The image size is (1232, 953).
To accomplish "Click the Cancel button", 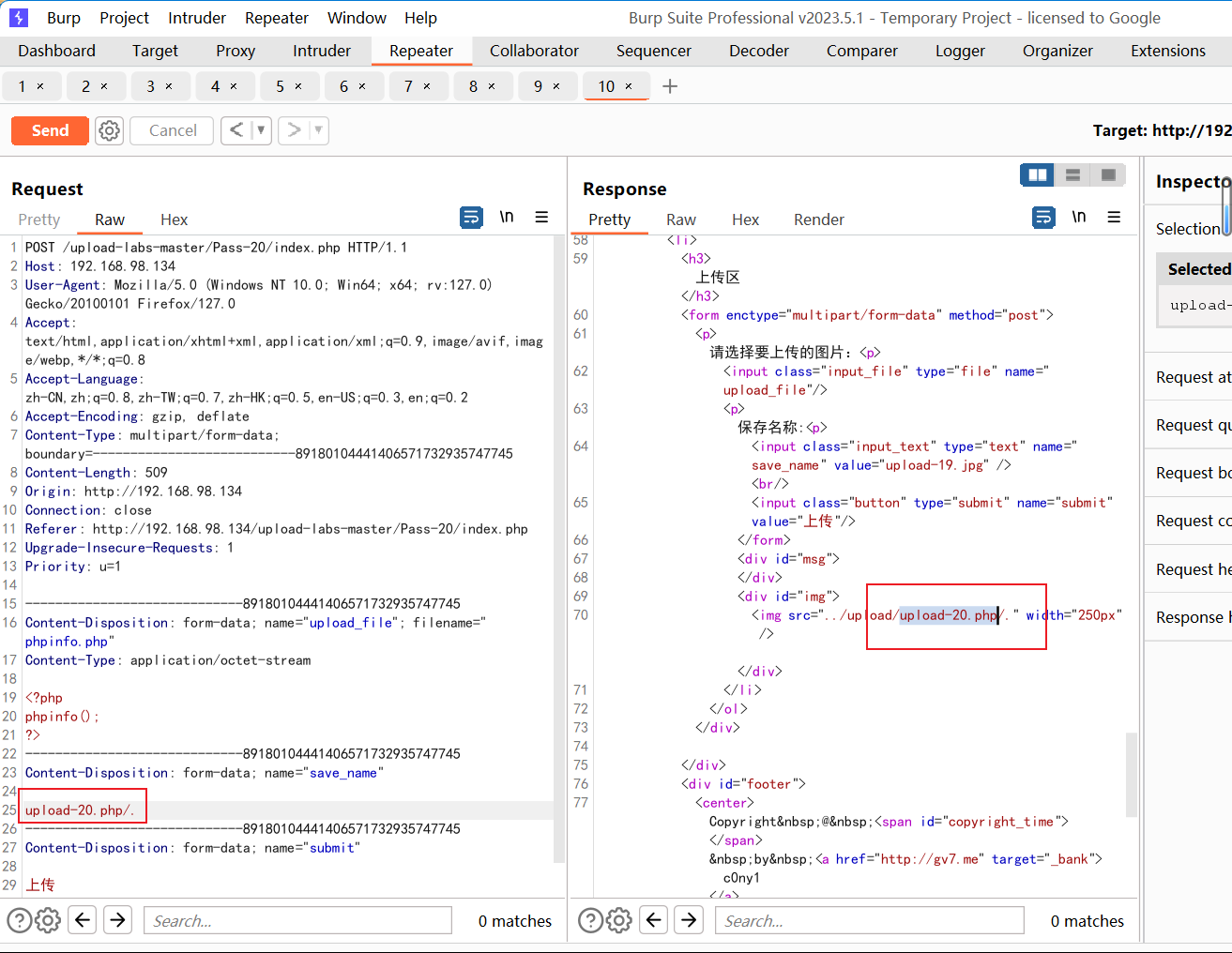I will [x=173, y=130].
